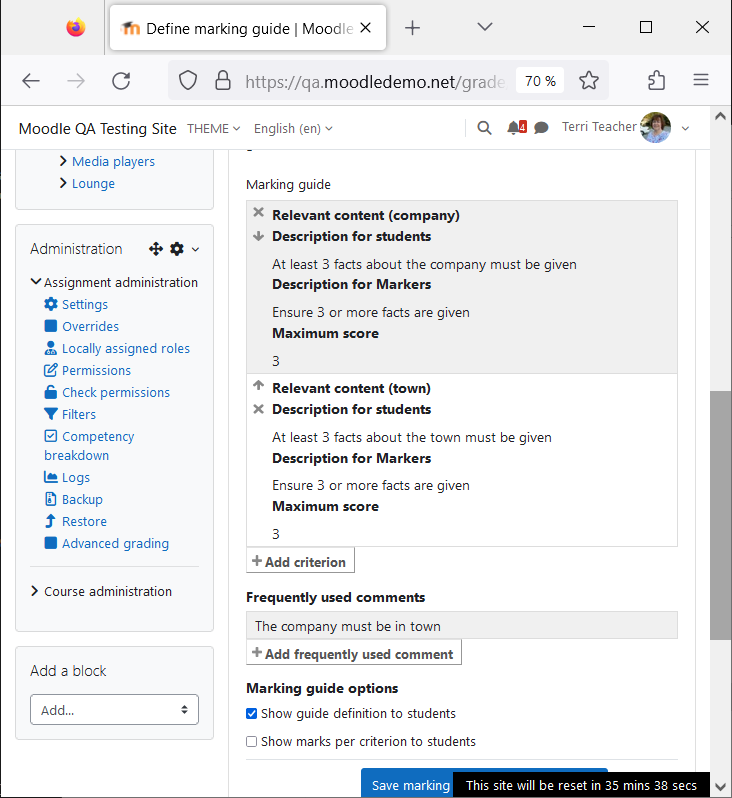Expand the Terri Teacher user menu arrow
This screenshot has height=798, width=732.
[x=685, y=128]
